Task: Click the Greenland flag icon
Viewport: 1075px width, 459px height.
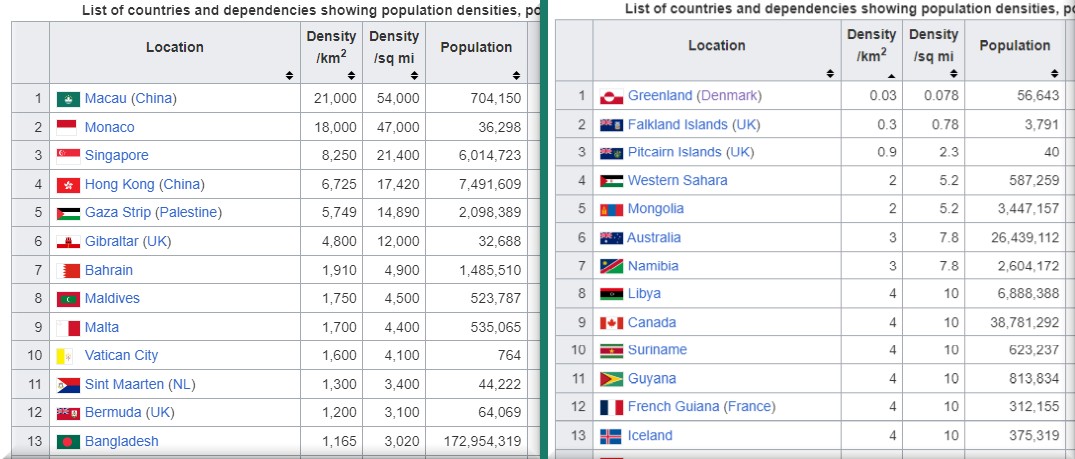Action: click(611, 96)
